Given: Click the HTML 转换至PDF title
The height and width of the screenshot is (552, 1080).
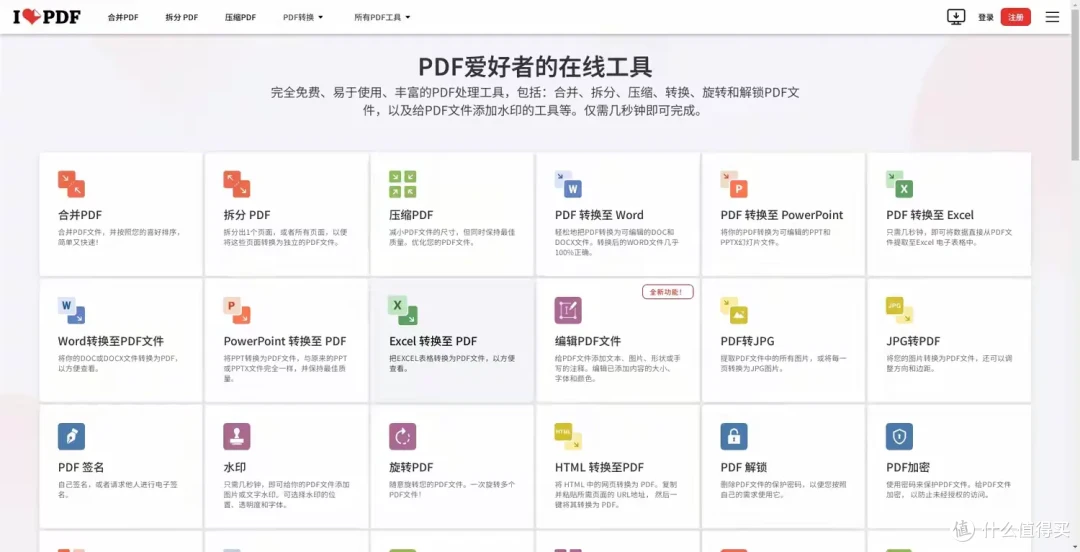Looking at the screenshot, I should pos(599,467).
